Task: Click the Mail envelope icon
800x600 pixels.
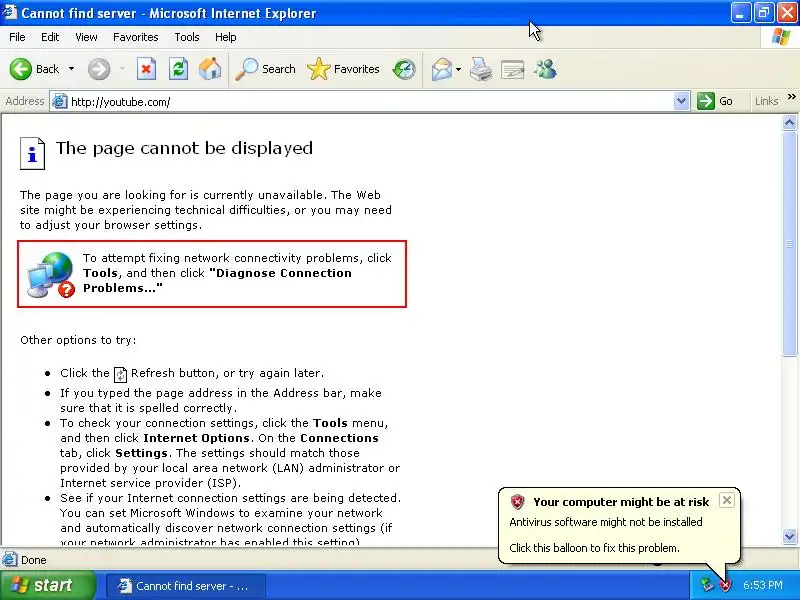Action: tap(442, 69)
